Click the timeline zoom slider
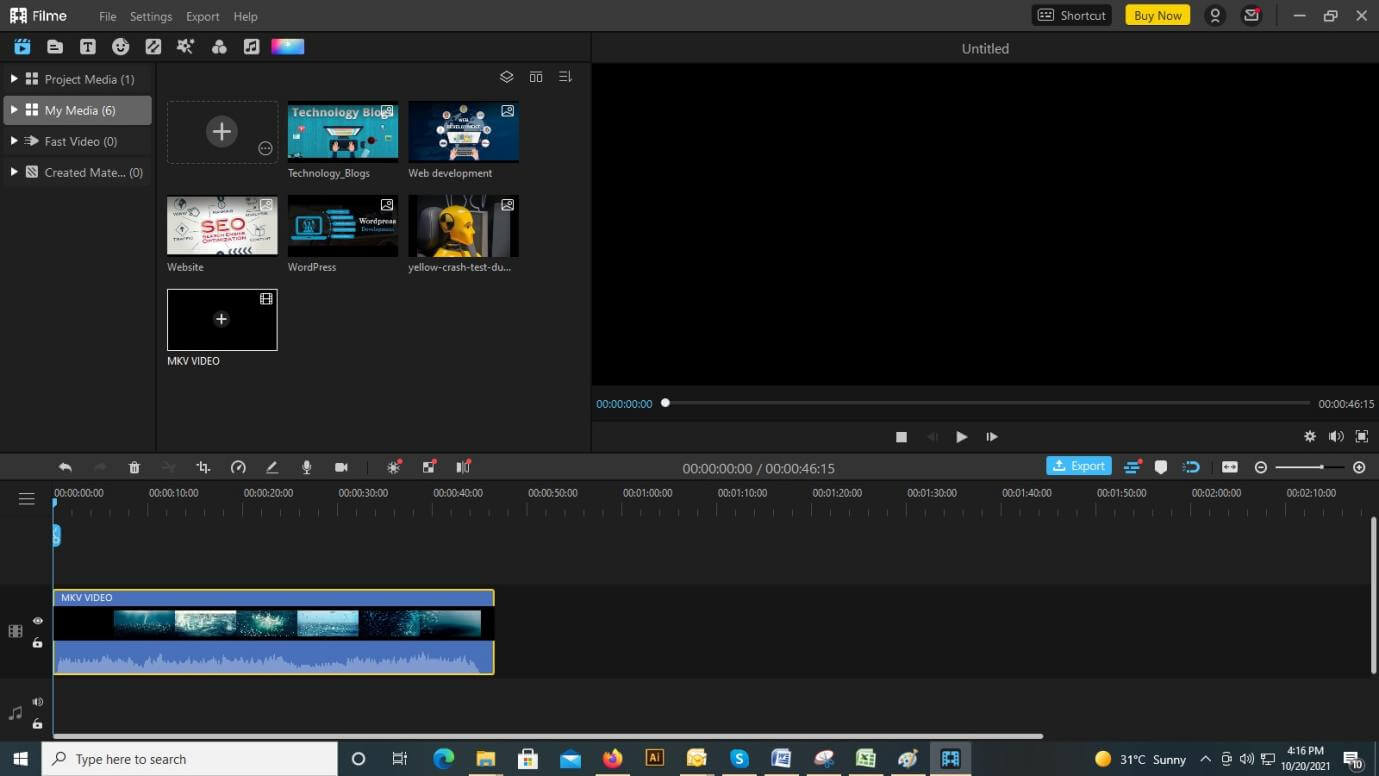 coord(1312,467)
